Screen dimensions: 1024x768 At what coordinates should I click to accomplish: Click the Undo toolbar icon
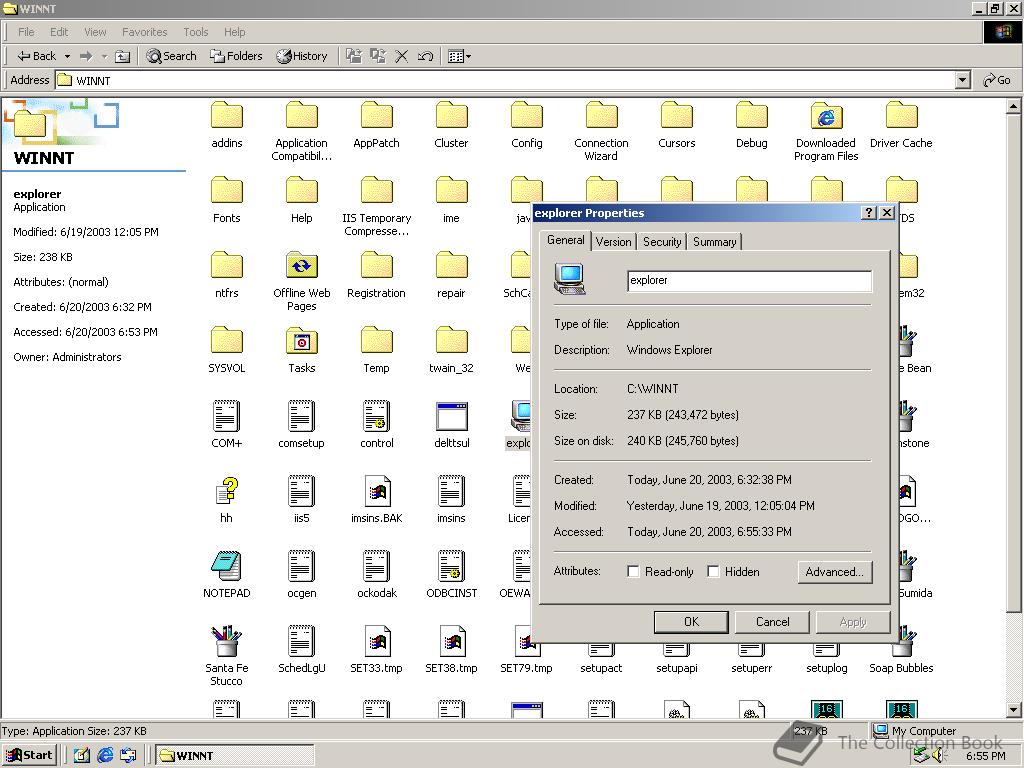[x=425, y=56]
